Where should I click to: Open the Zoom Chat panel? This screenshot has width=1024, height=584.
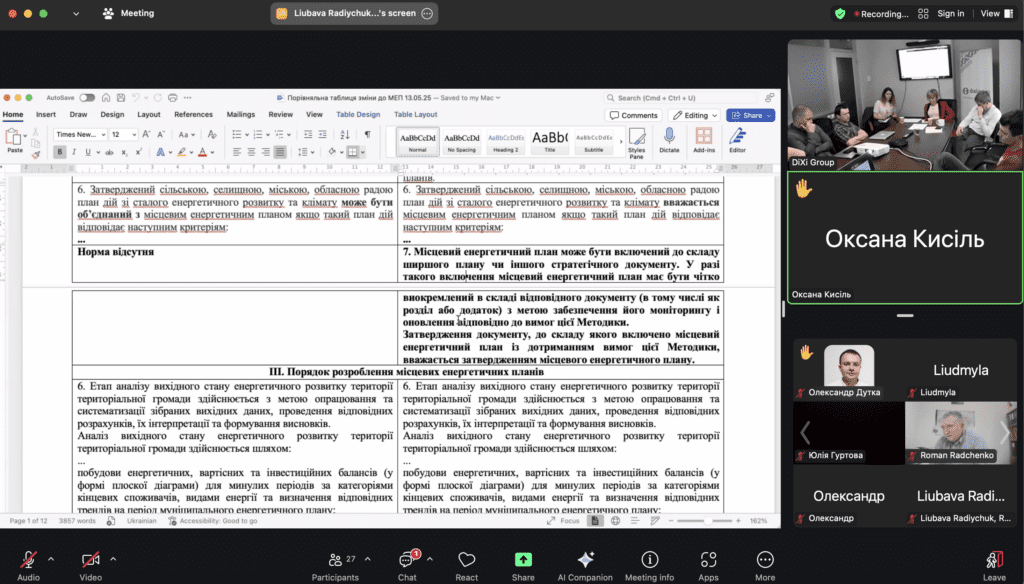pos(406,560)
